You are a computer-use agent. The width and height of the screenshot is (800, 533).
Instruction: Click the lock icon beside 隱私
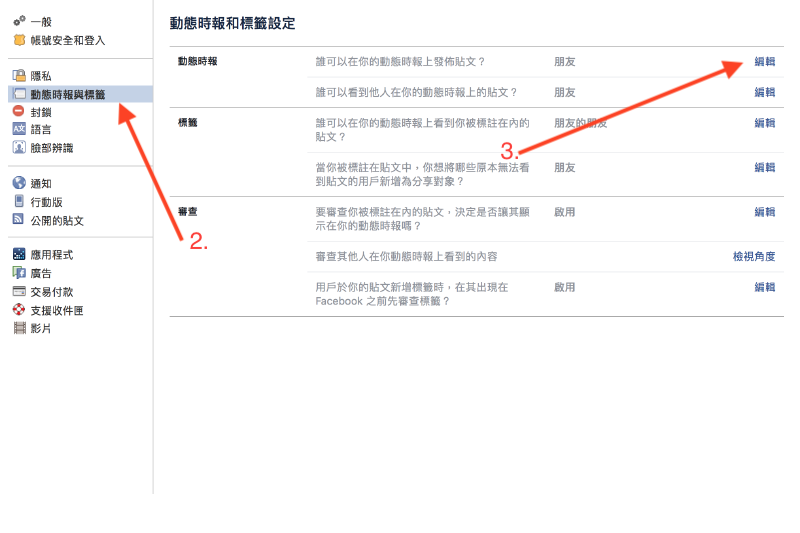click(19, 75)
